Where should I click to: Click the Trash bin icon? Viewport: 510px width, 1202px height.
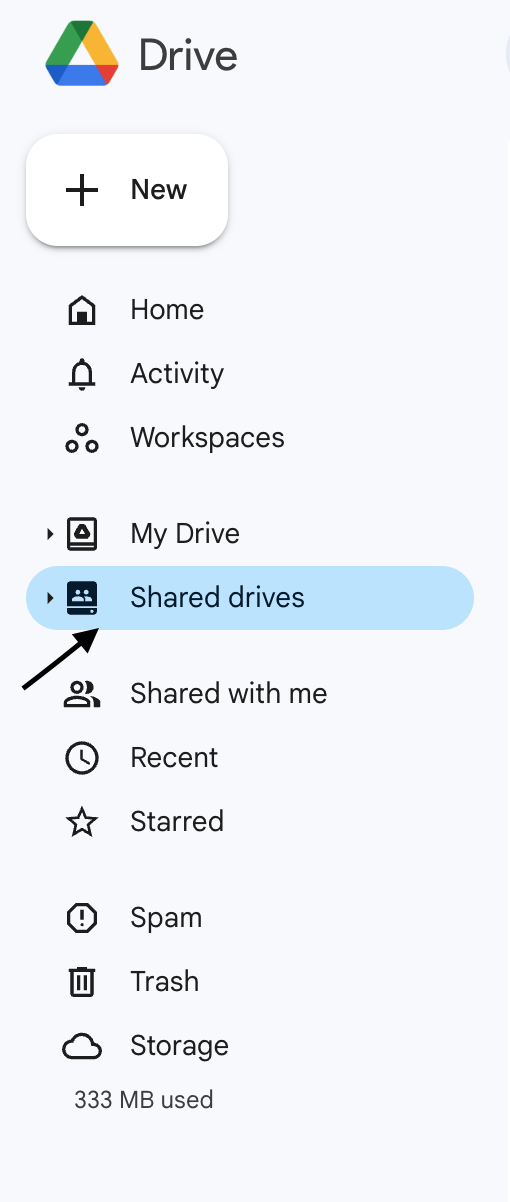click(x=82, y=982)
